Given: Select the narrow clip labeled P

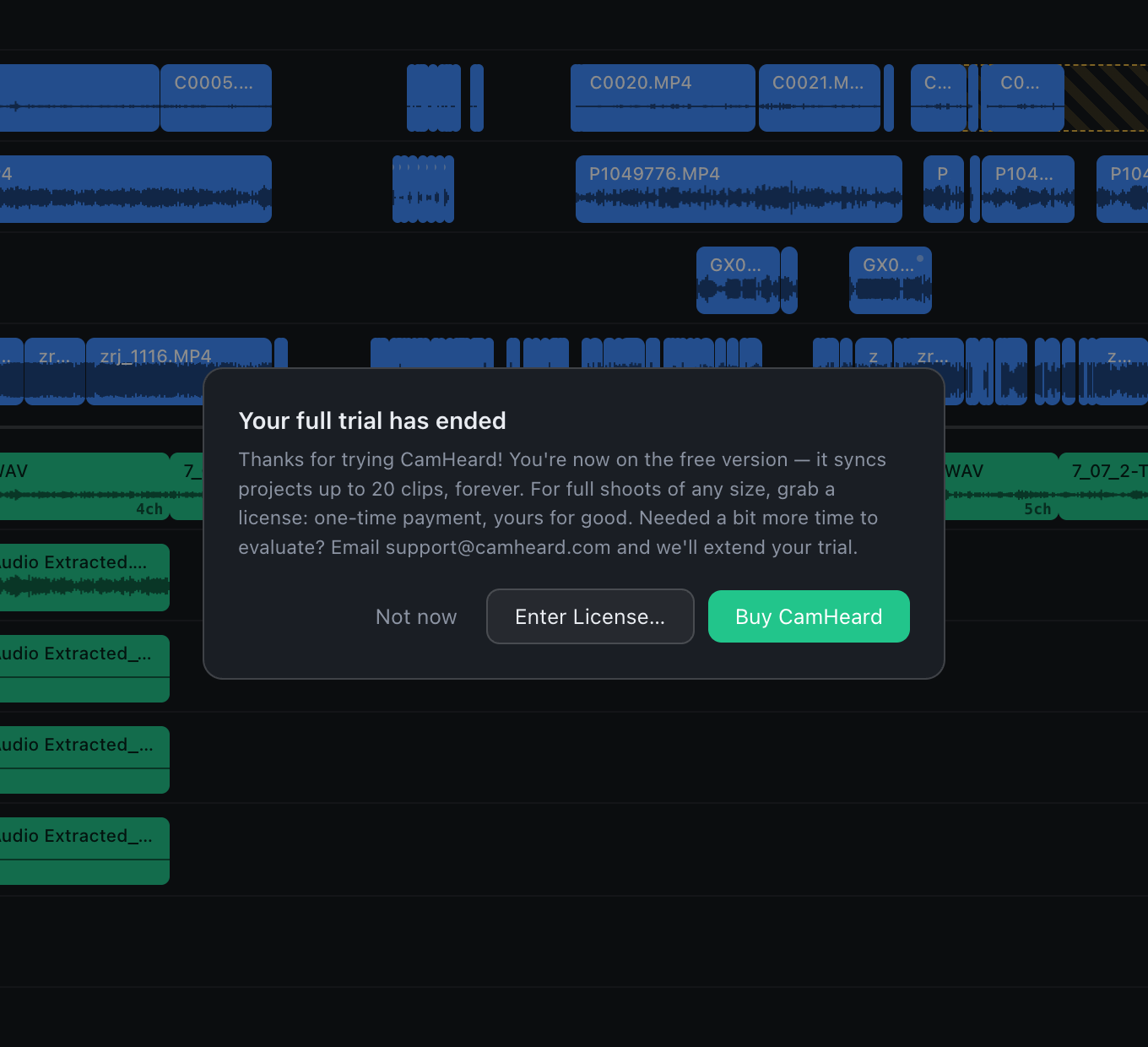Looking at the screenshot, I should click(x=944, y=189).
